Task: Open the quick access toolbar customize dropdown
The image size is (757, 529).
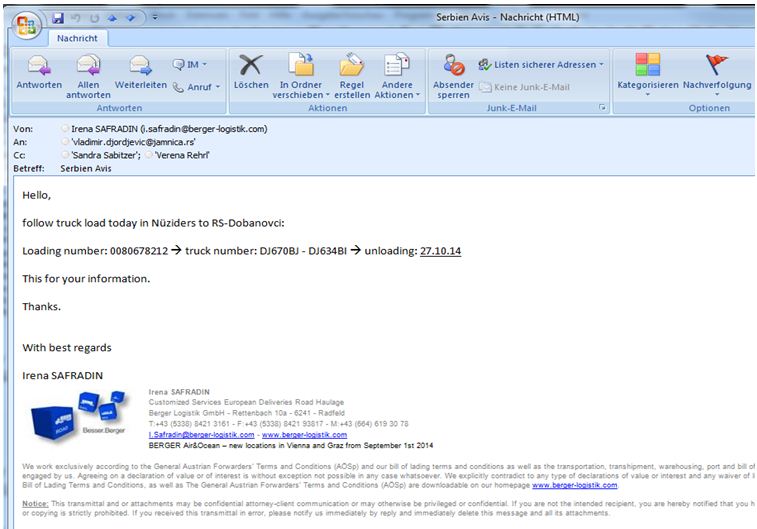Action: [155, 18]
